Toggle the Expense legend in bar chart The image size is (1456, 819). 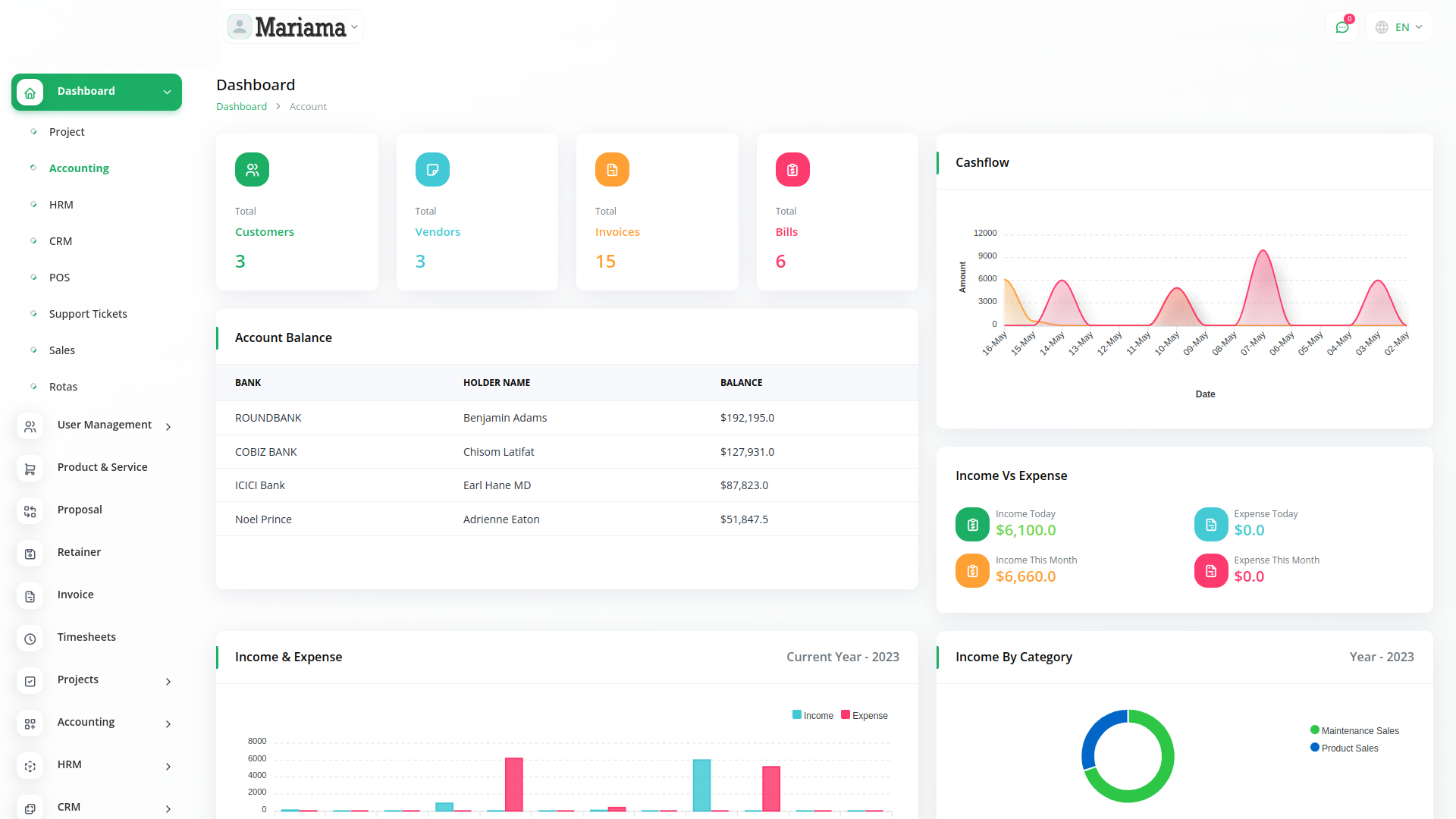[864, 715]
